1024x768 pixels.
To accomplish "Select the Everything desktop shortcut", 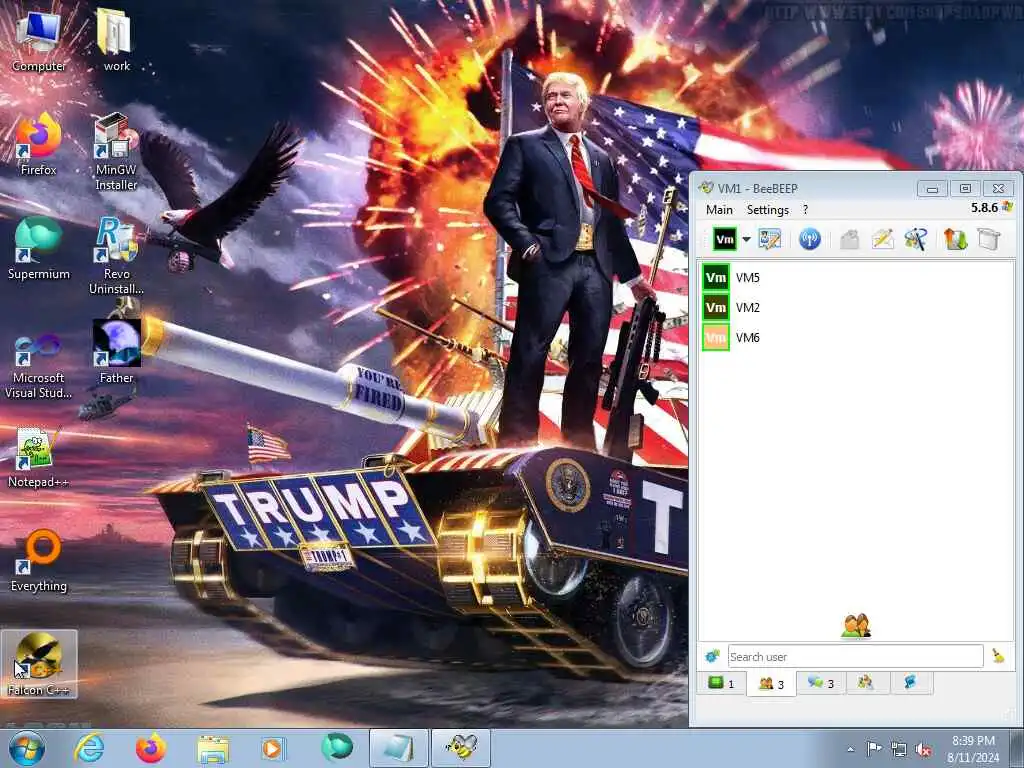I will (x=39, y=560).
